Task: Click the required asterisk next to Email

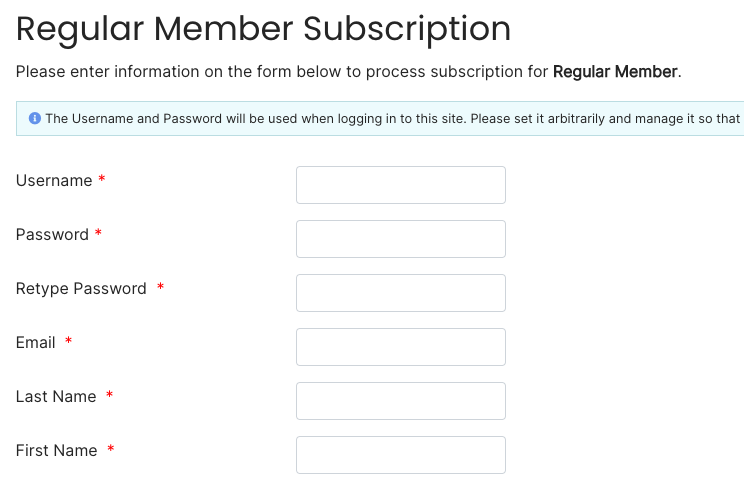Action: click(68, 341)
